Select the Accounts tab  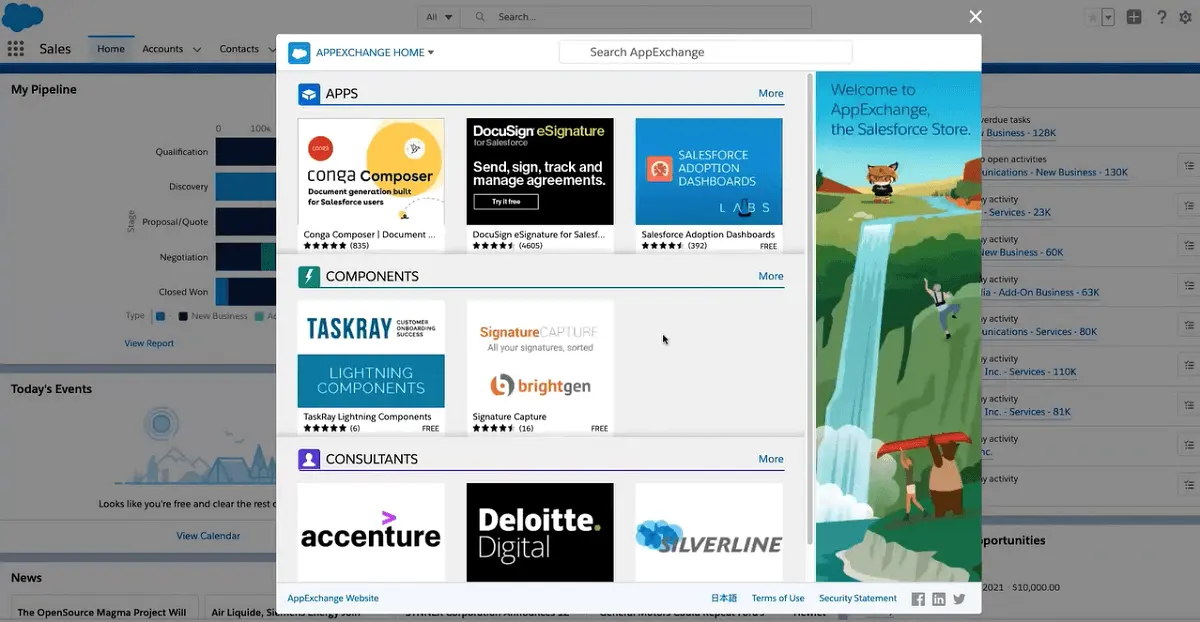click(x=162, y=48)
